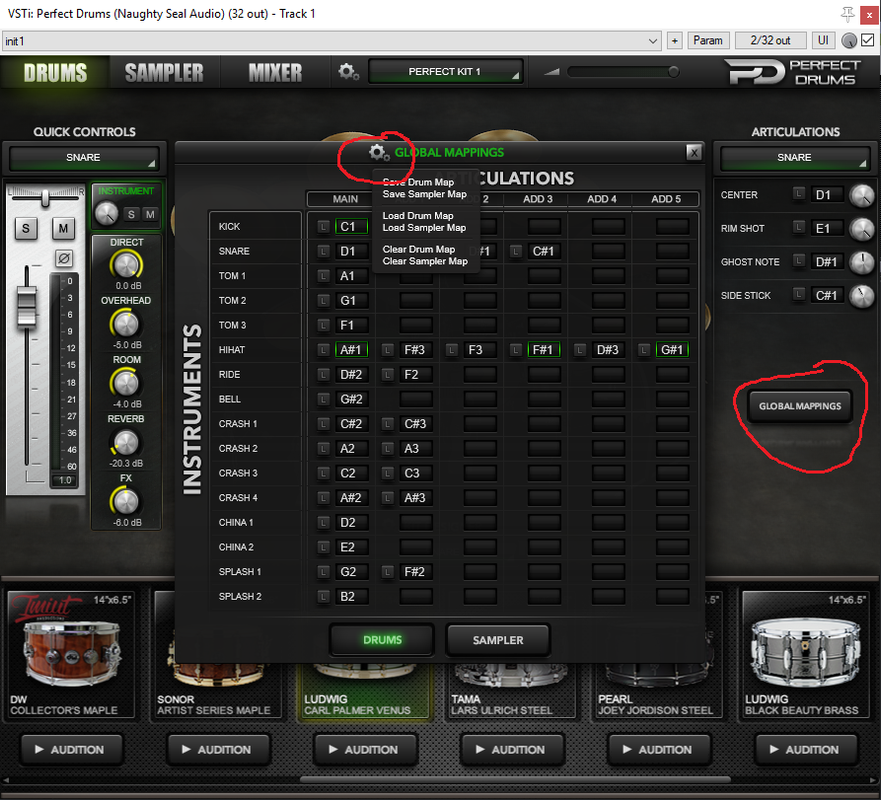Toggle learn button for SNARE main note
The width and height of the screenshot is (881, 800).
pos(324,251)
